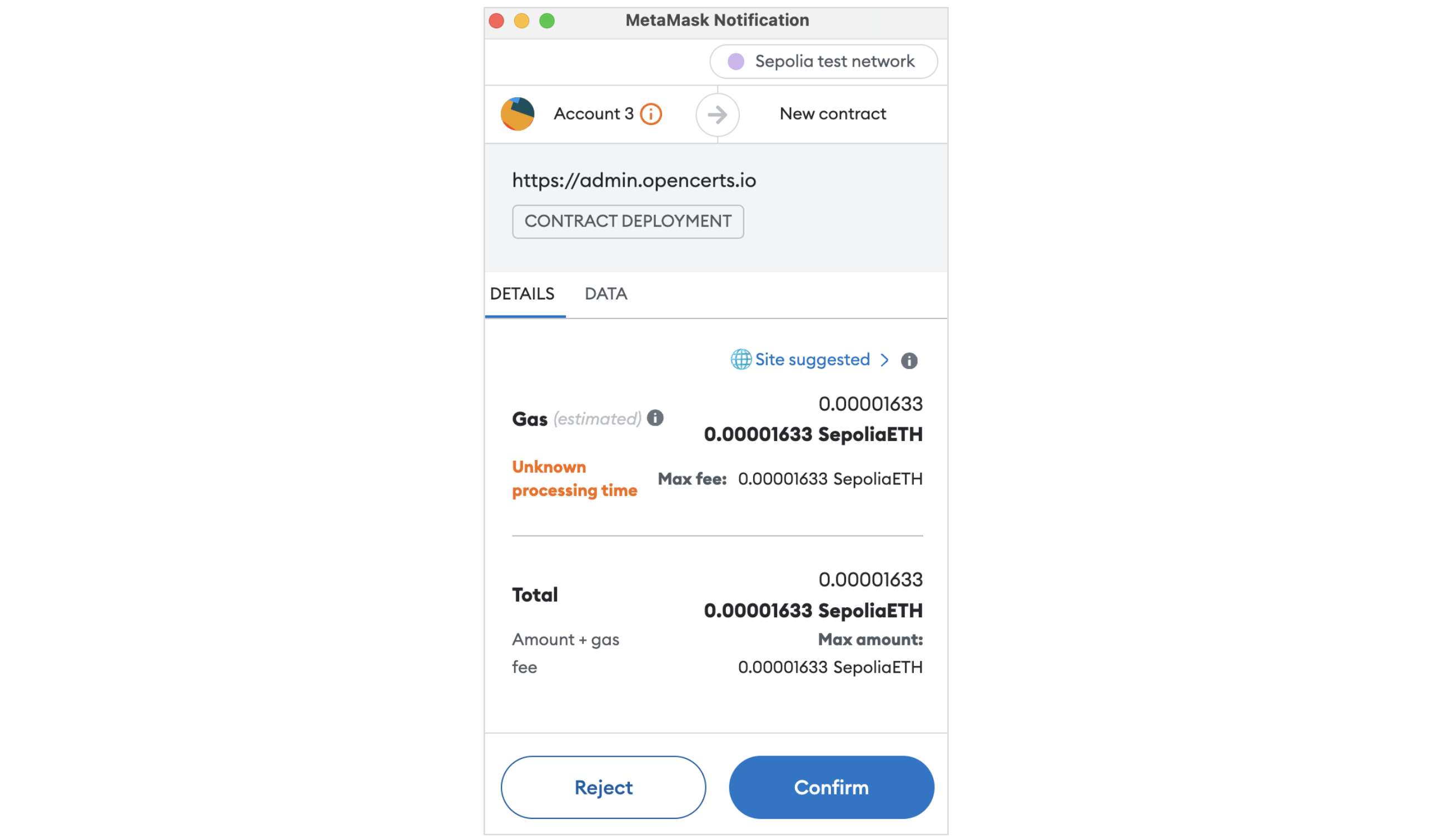Select the DETAILS tab
Screen dimensions: 1433x840
(x=523, y=294)
